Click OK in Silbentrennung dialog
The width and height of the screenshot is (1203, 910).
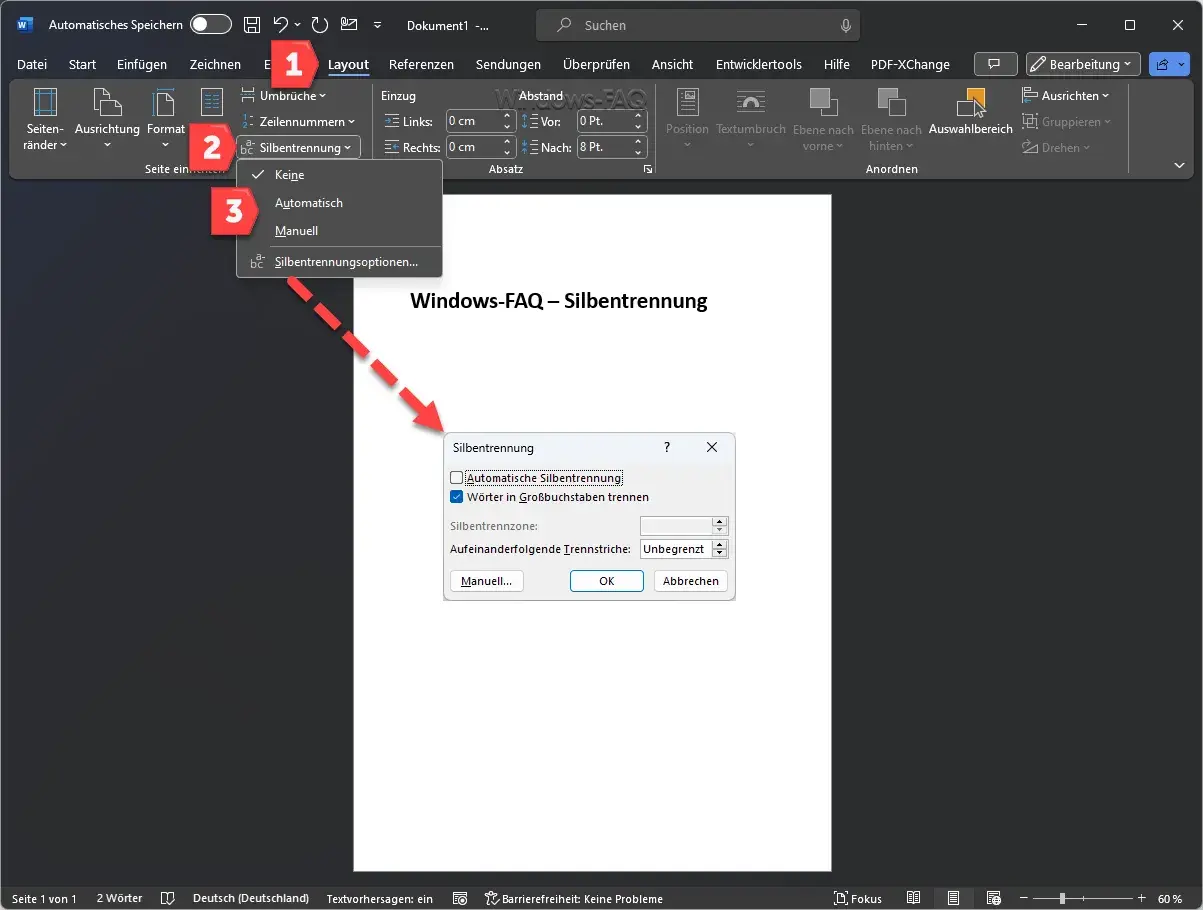click(x=607, y=581)
